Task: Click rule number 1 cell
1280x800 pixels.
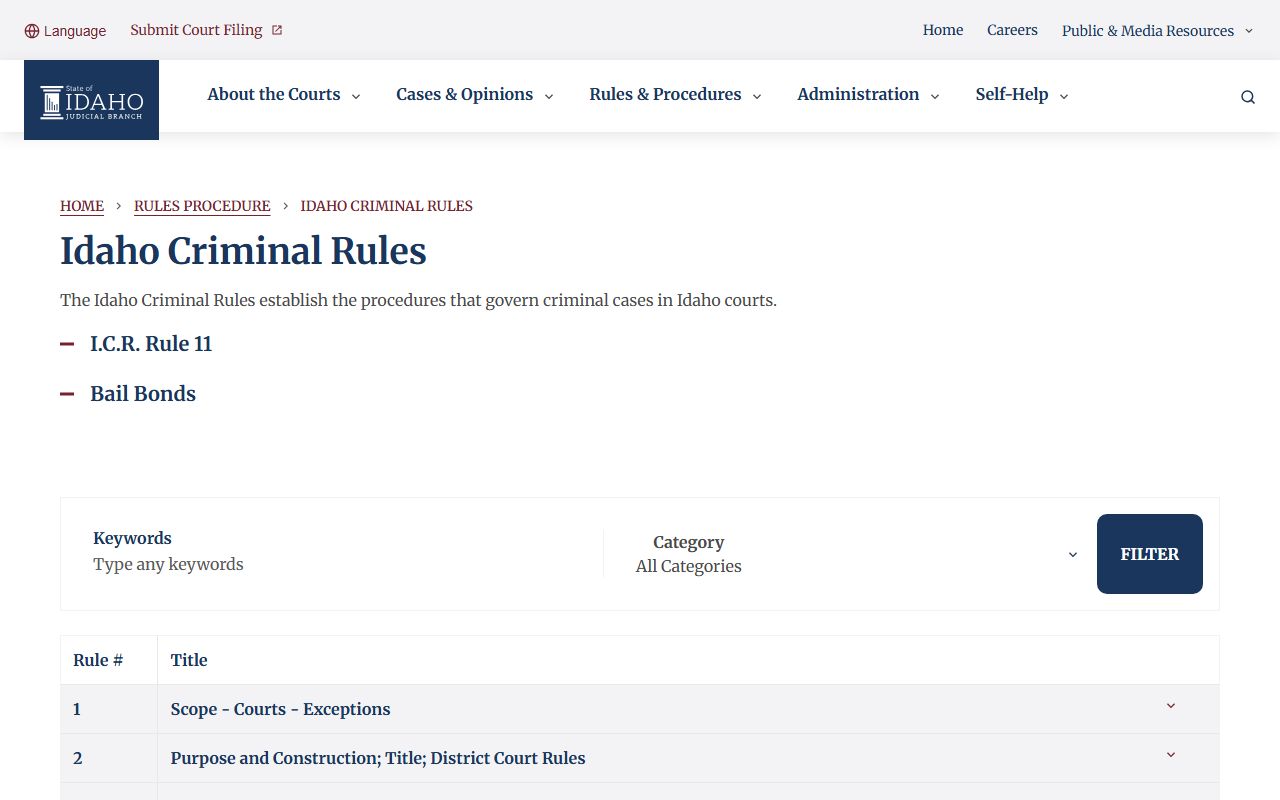Action: 109,709
